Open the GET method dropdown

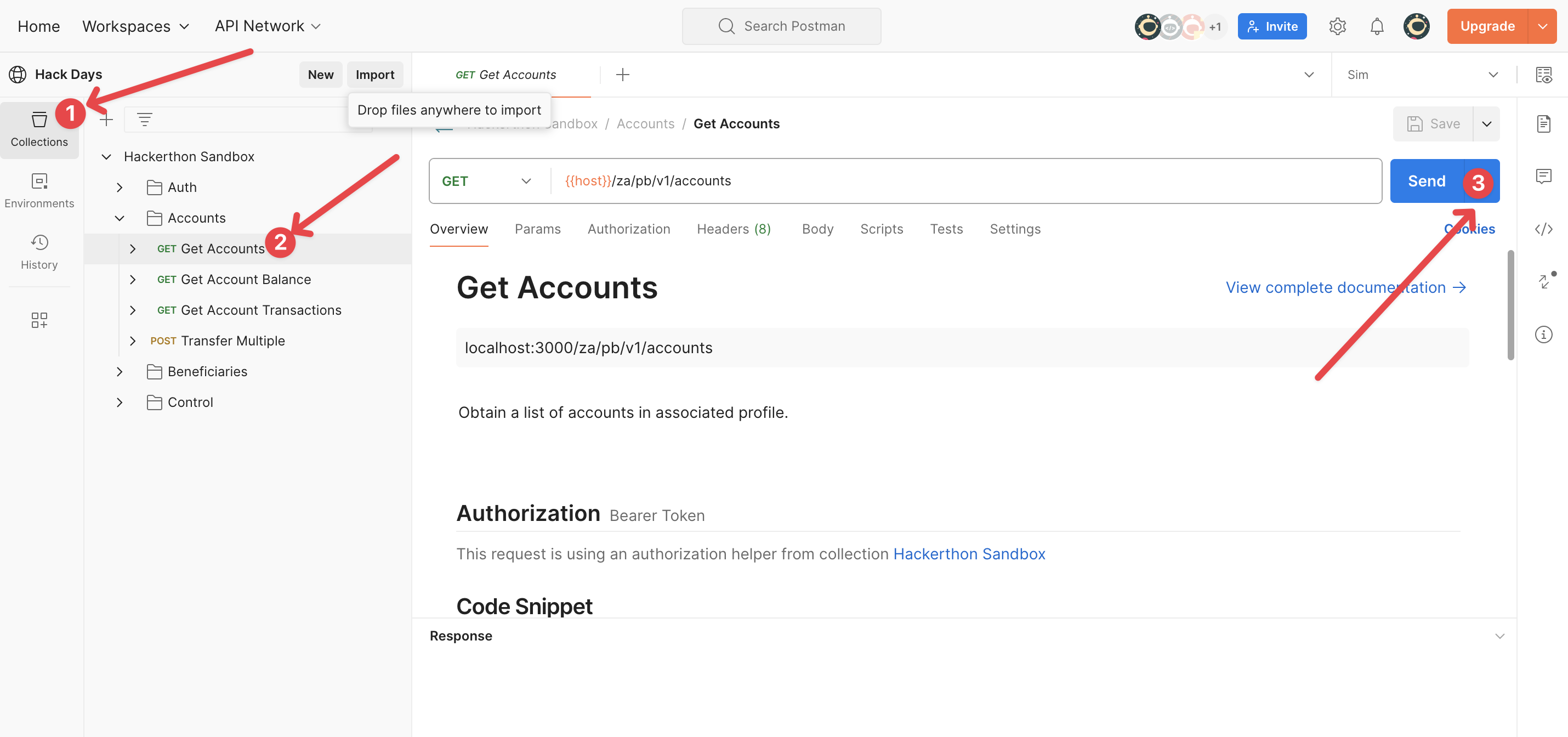[x=487, y=181]
